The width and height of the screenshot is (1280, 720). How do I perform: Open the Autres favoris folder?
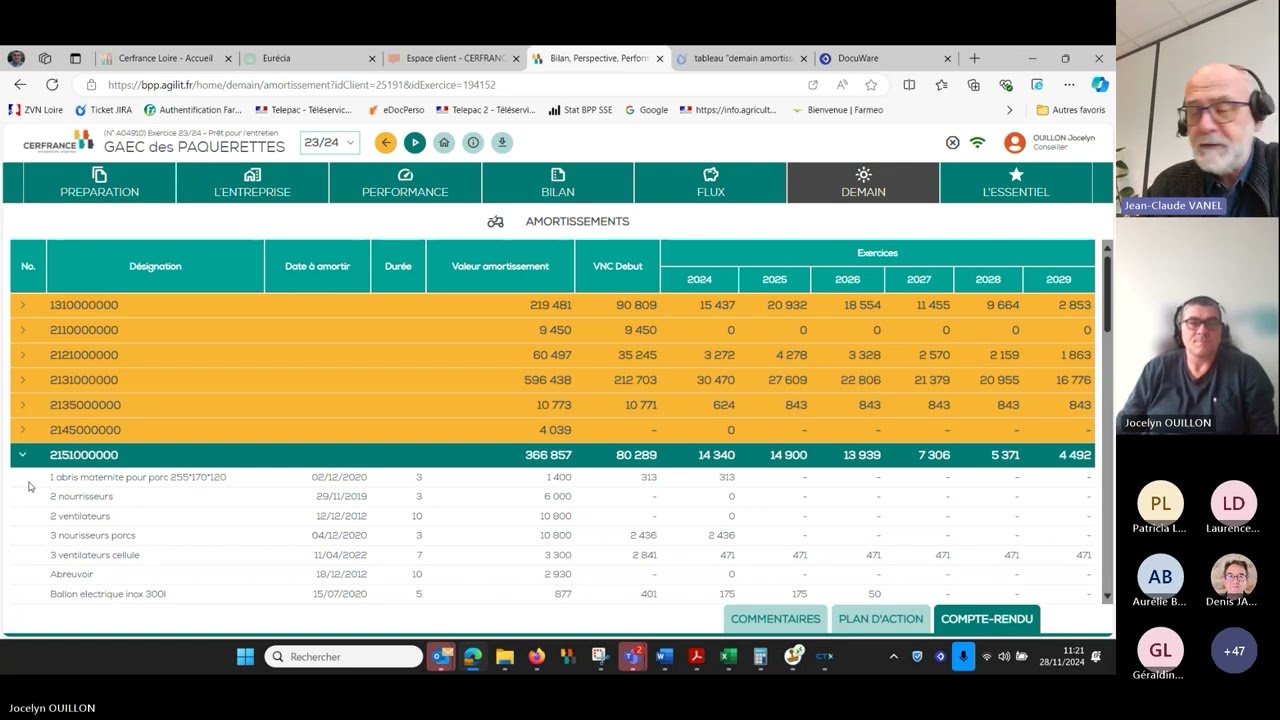pyautogui.click(x=1071, y=110)
